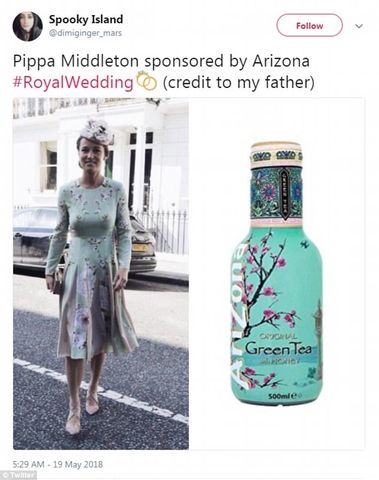Click the Follow button
Image resolution: width=379 pixels, height=480 pixels.
click(x=309, y=25)
